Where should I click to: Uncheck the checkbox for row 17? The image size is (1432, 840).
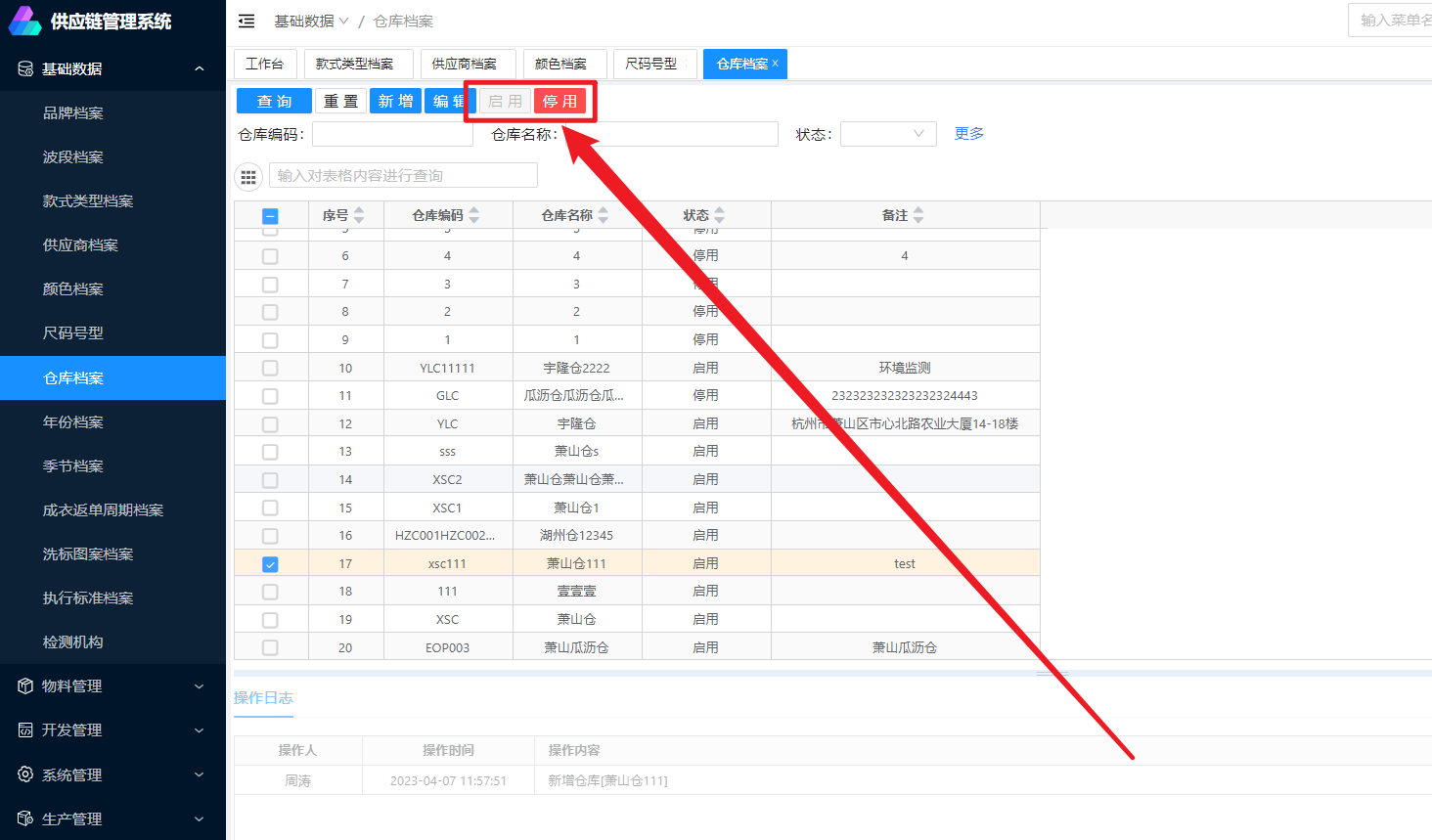(270, 564)
